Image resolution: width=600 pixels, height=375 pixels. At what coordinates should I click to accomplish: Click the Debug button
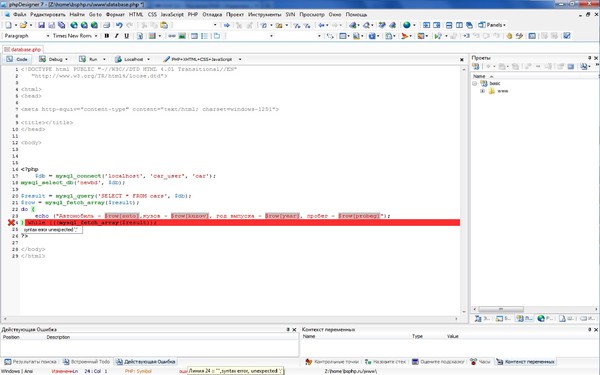(51, 59)
